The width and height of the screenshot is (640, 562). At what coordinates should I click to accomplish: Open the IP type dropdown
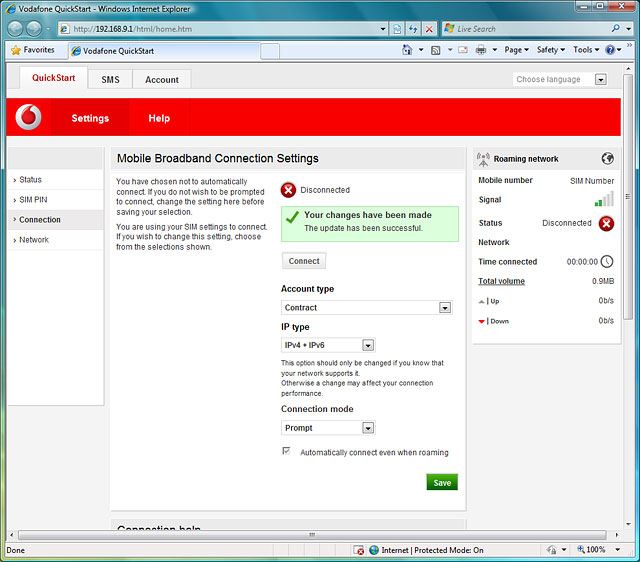(368, 345)
